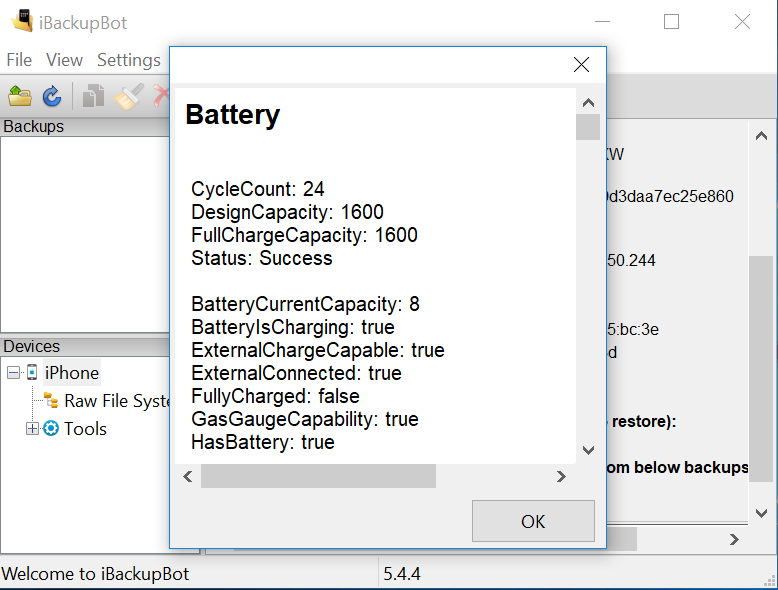
Task: Click the duplicate files toolbar icon
Action: pos(93,96)
